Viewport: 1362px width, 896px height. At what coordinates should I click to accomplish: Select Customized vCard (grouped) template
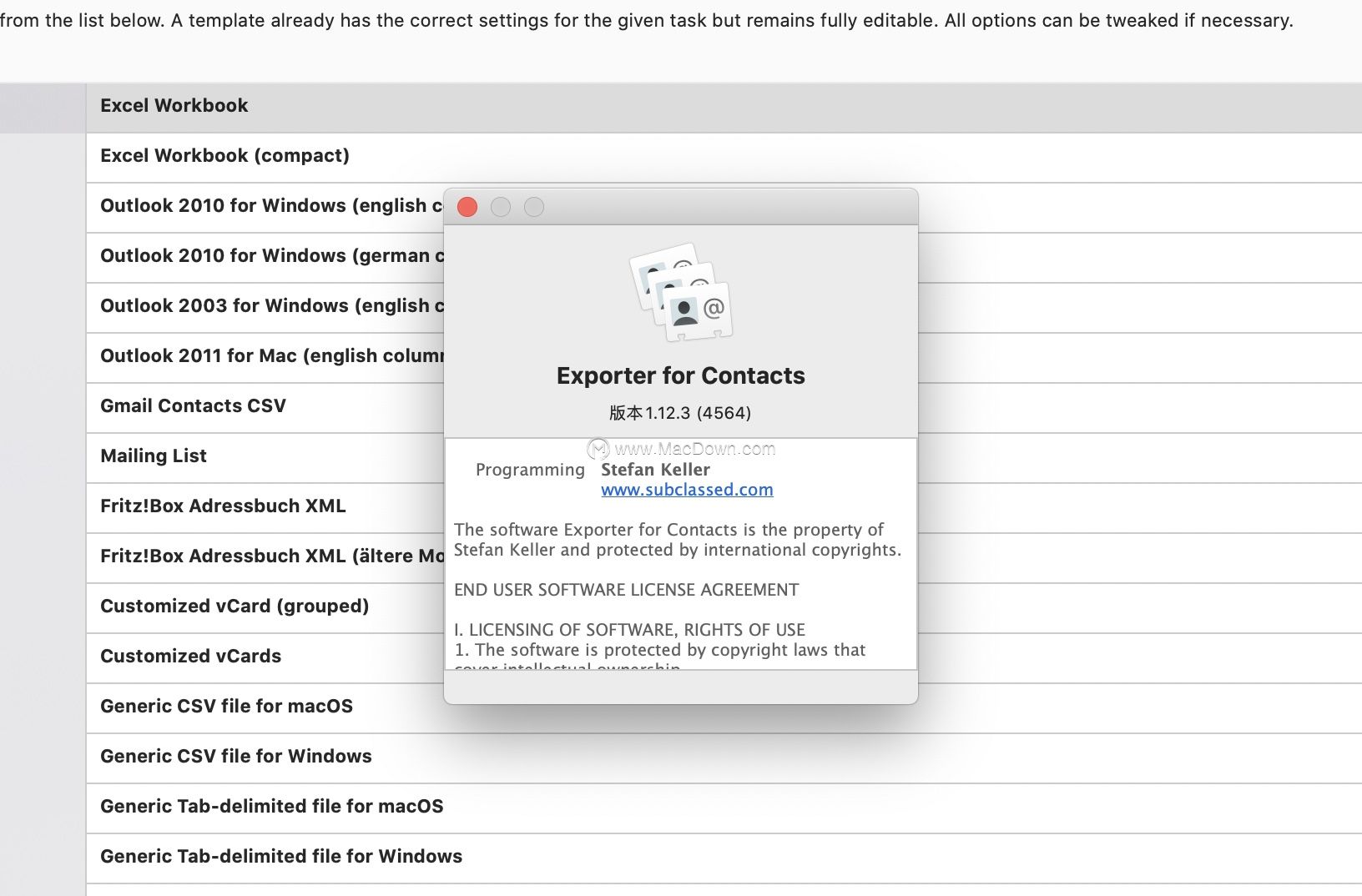pos(265,608)
